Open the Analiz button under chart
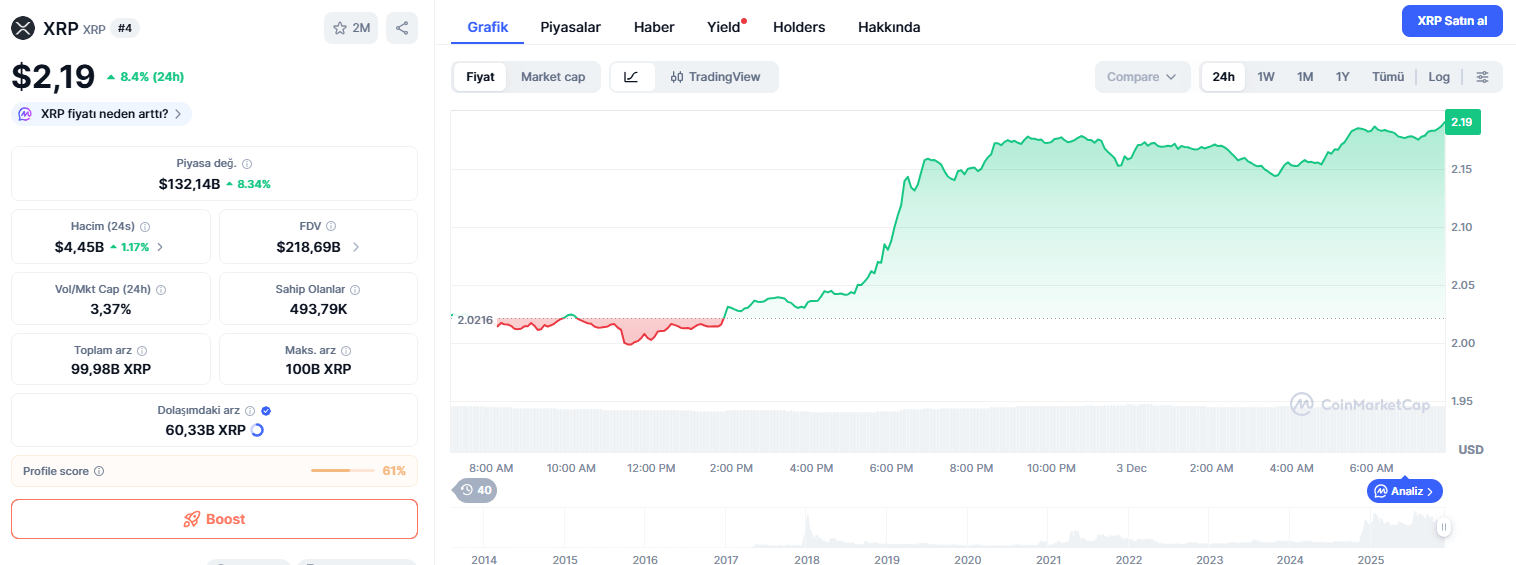 [1404, 491]
